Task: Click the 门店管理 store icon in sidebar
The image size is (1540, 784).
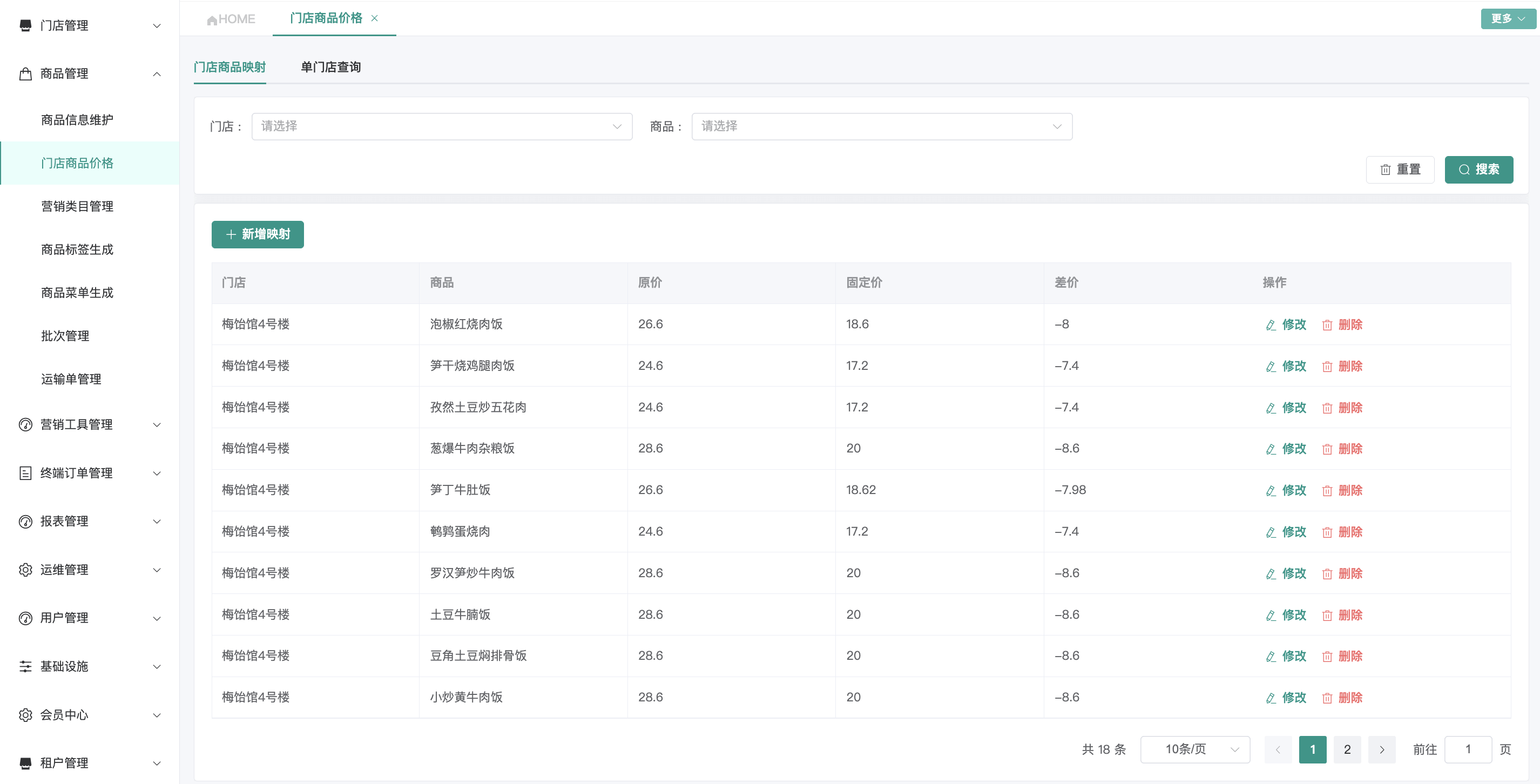Action: 25,26
